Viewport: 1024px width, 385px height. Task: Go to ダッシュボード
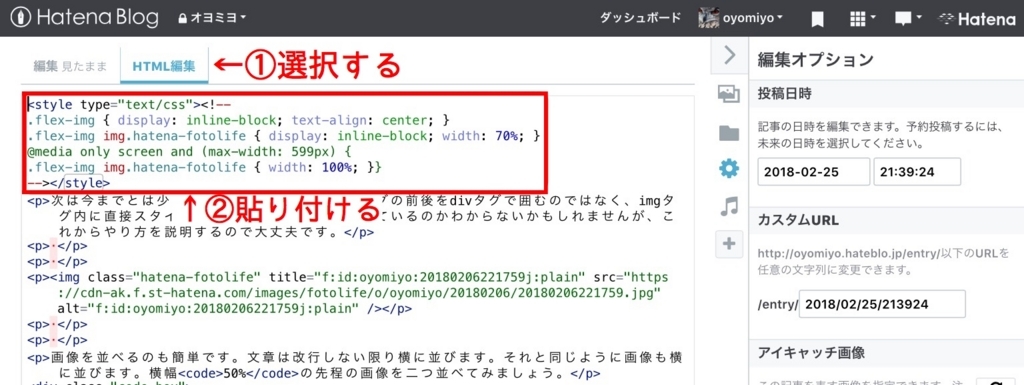point(640,18)
